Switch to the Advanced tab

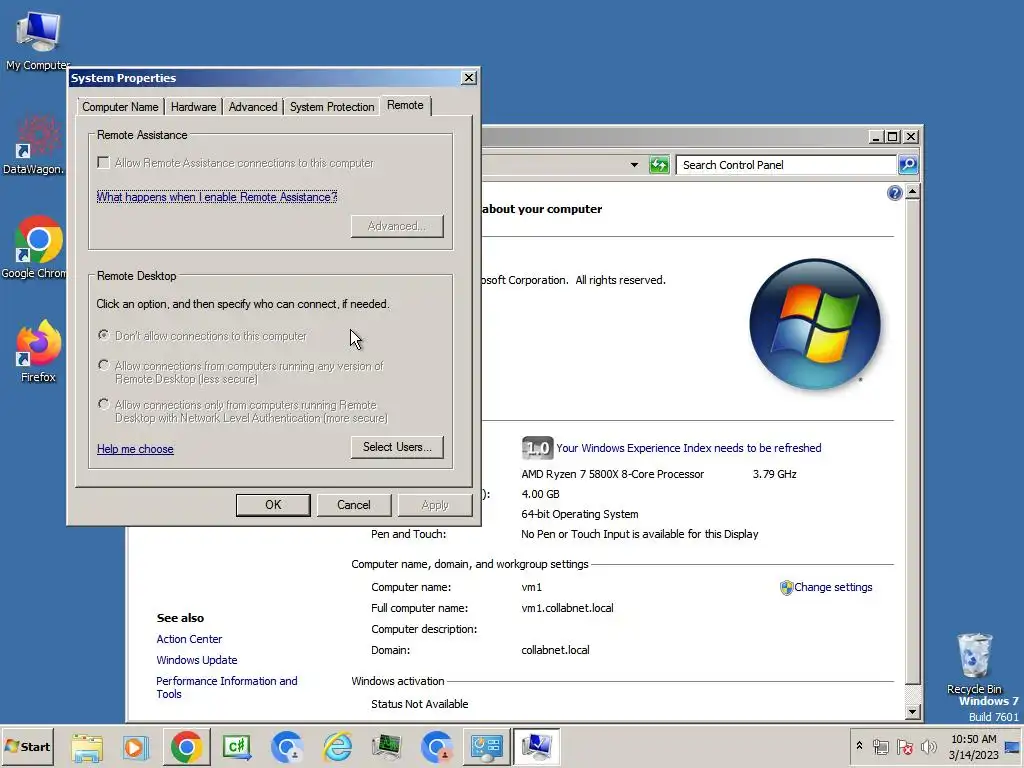253,106
